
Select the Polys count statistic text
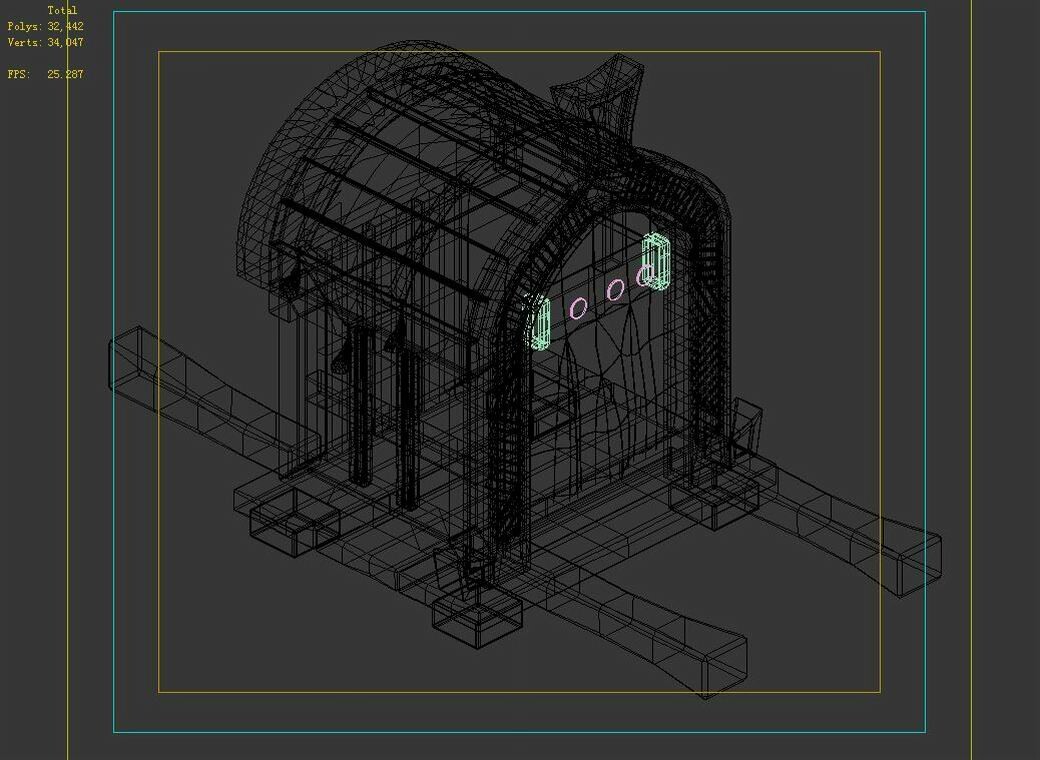pos(45,27)
